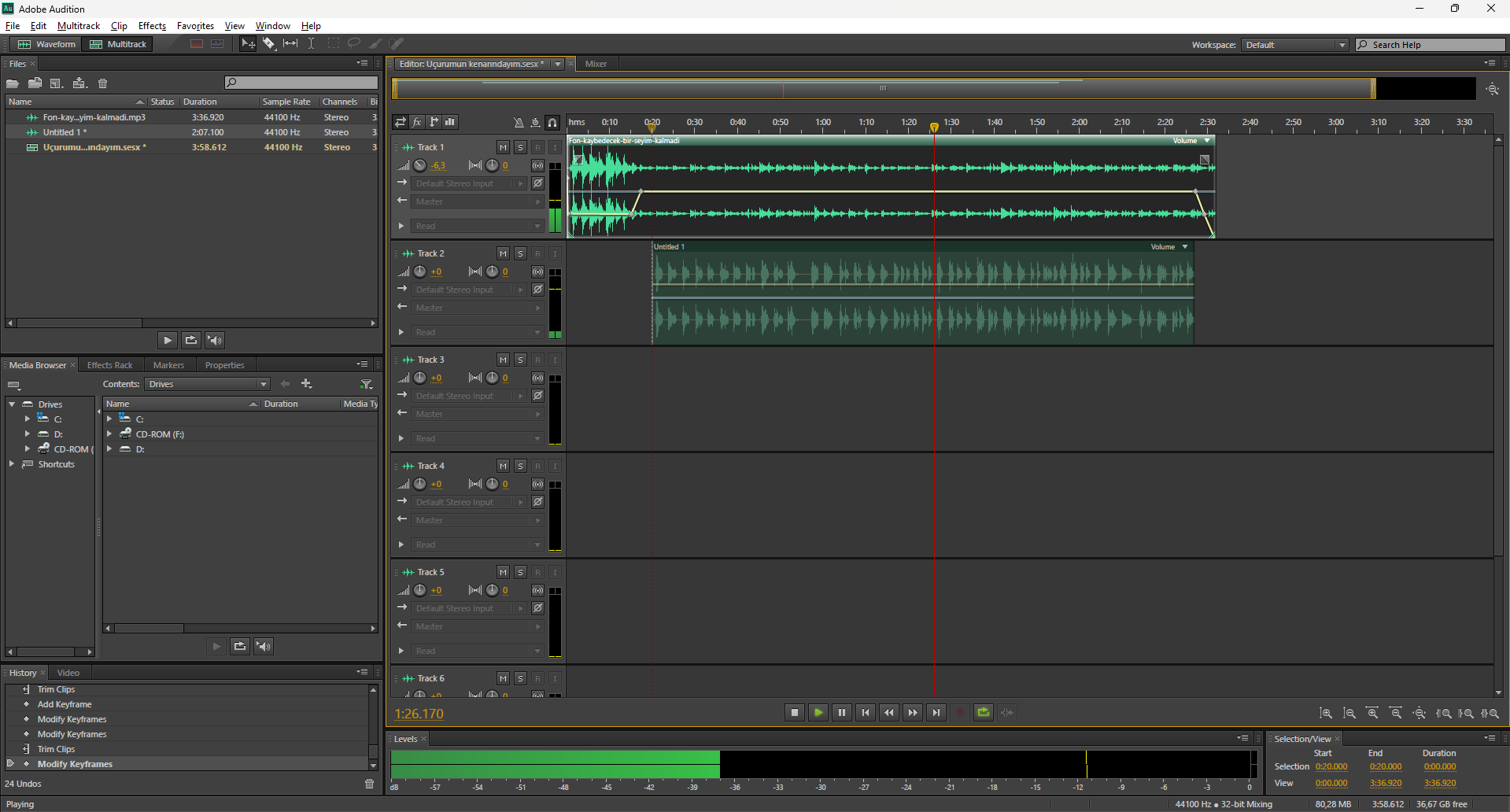Screen dimensions: 1510x812
Task: Expand the C: drive in Drives tree
Action: click(28, 419)
